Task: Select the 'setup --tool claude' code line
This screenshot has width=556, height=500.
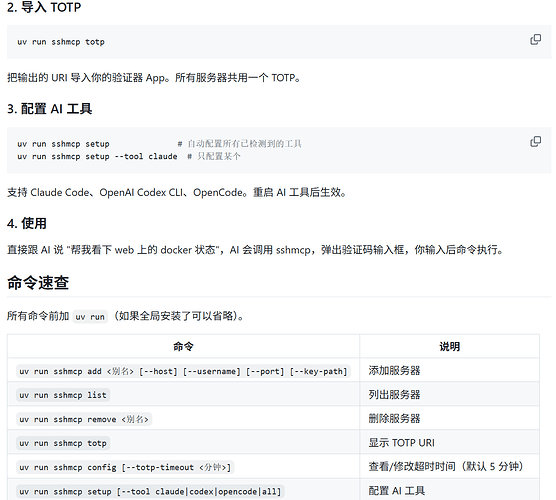Action: 97,156
